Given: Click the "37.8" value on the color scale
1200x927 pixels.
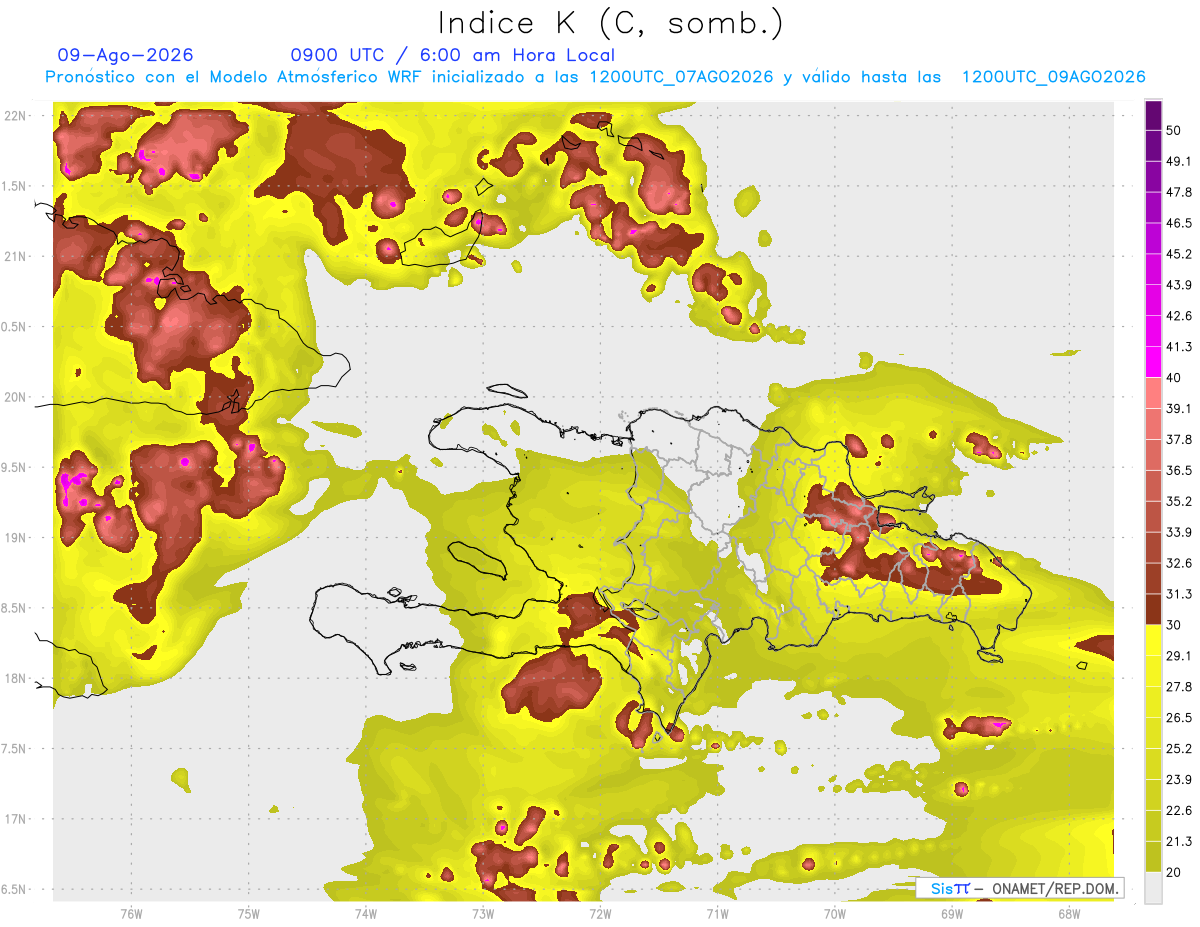Looking at the screenshot, I should 1179,439.
